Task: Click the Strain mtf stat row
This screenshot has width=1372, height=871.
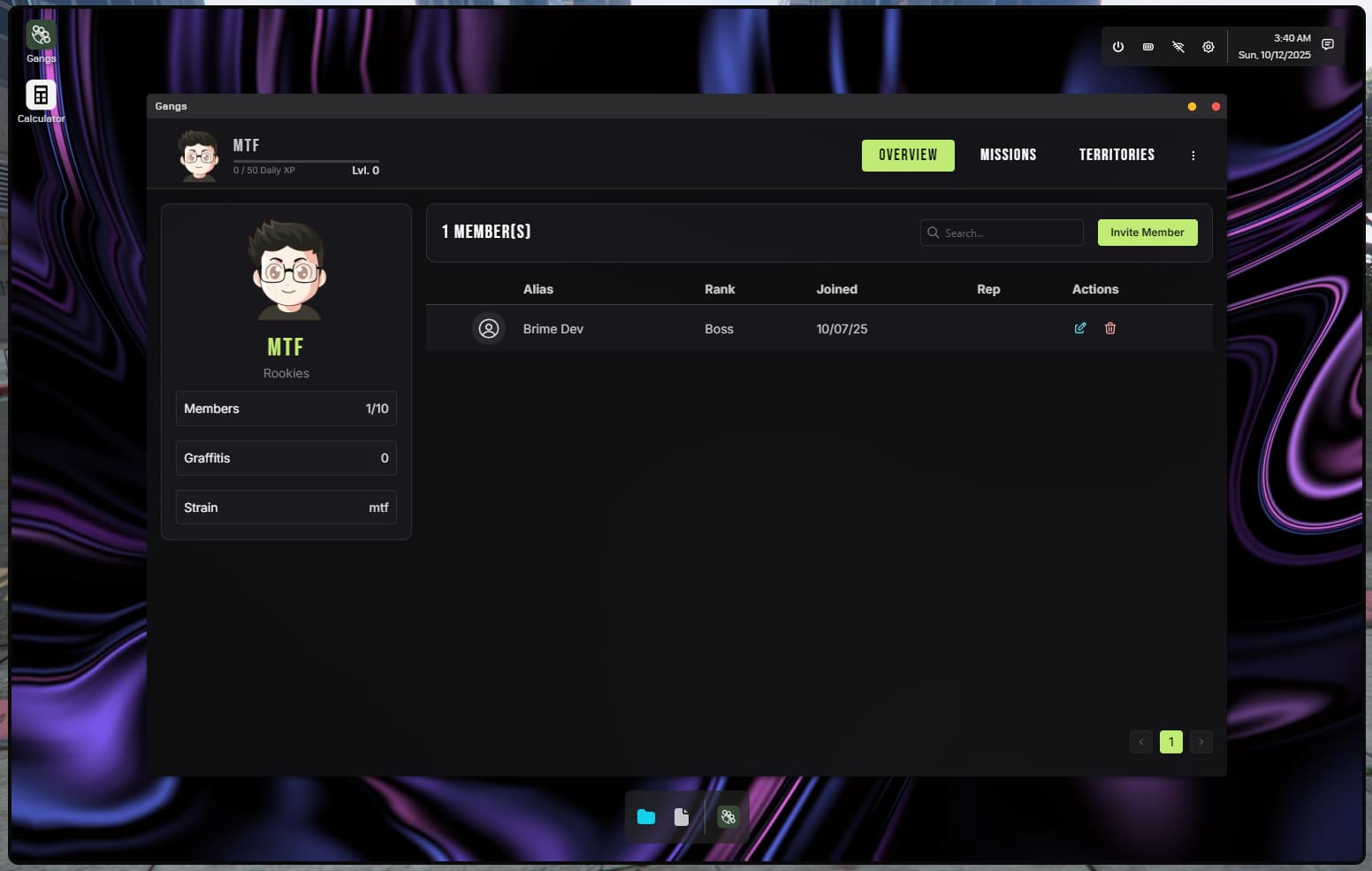Action: 286,508
